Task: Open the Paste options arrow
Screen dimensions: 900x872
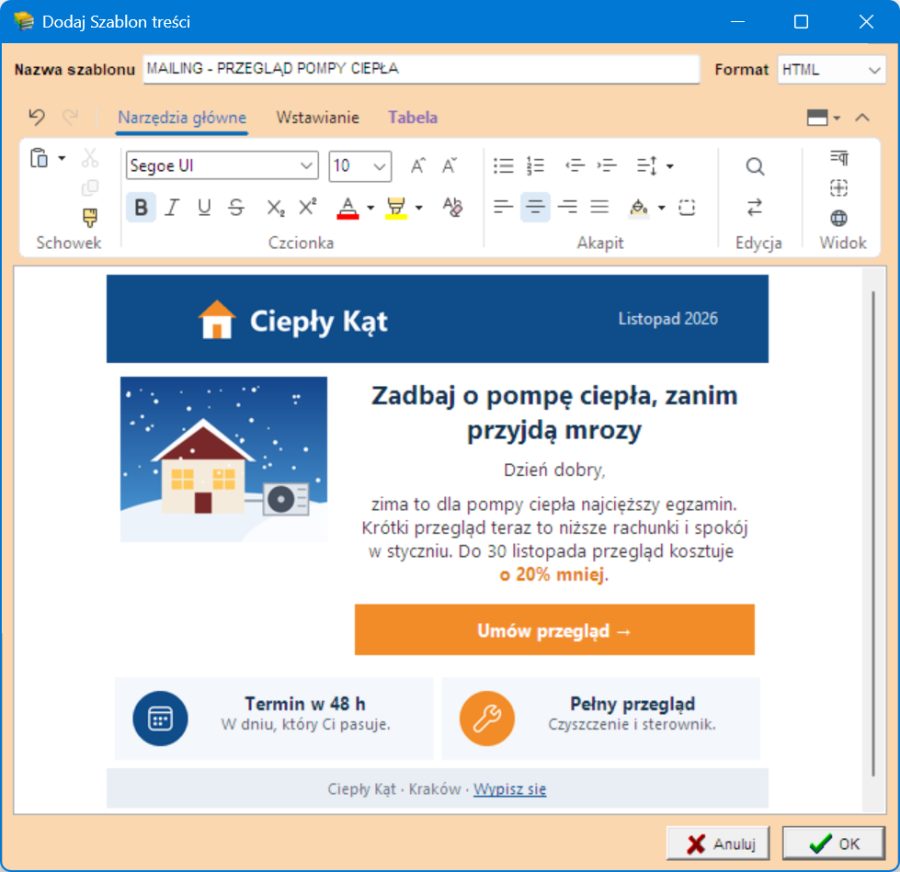Action: coord(61,158)
